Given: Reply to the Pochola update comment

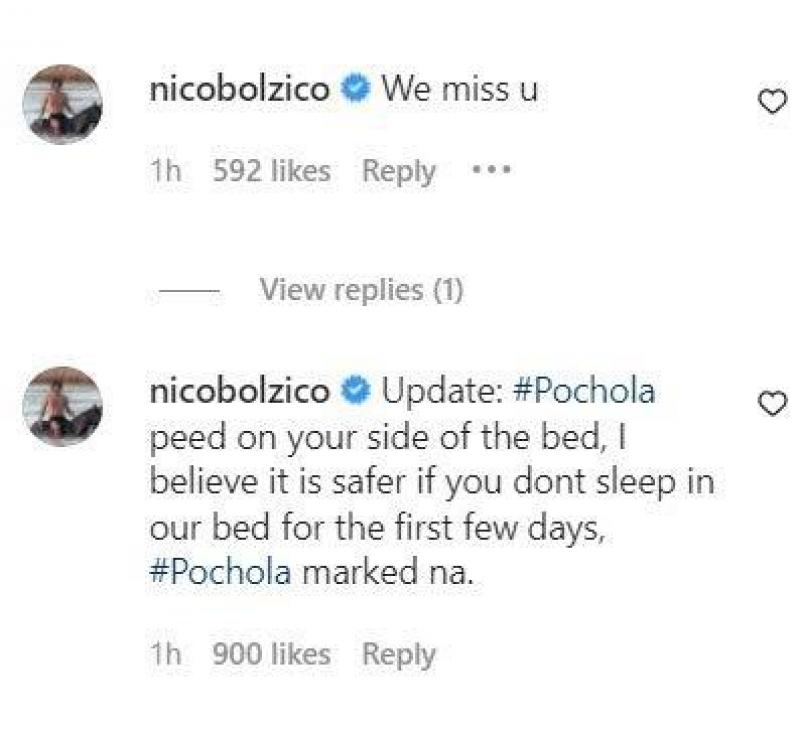Looking at the screenshot, I should [399, 655].
